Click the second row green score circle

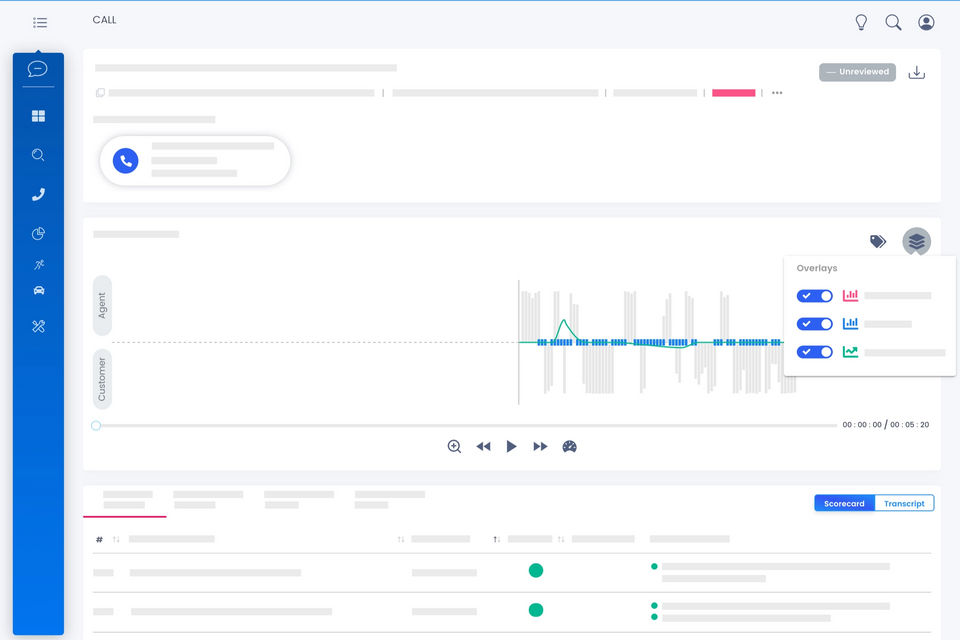tap(536, 610)
